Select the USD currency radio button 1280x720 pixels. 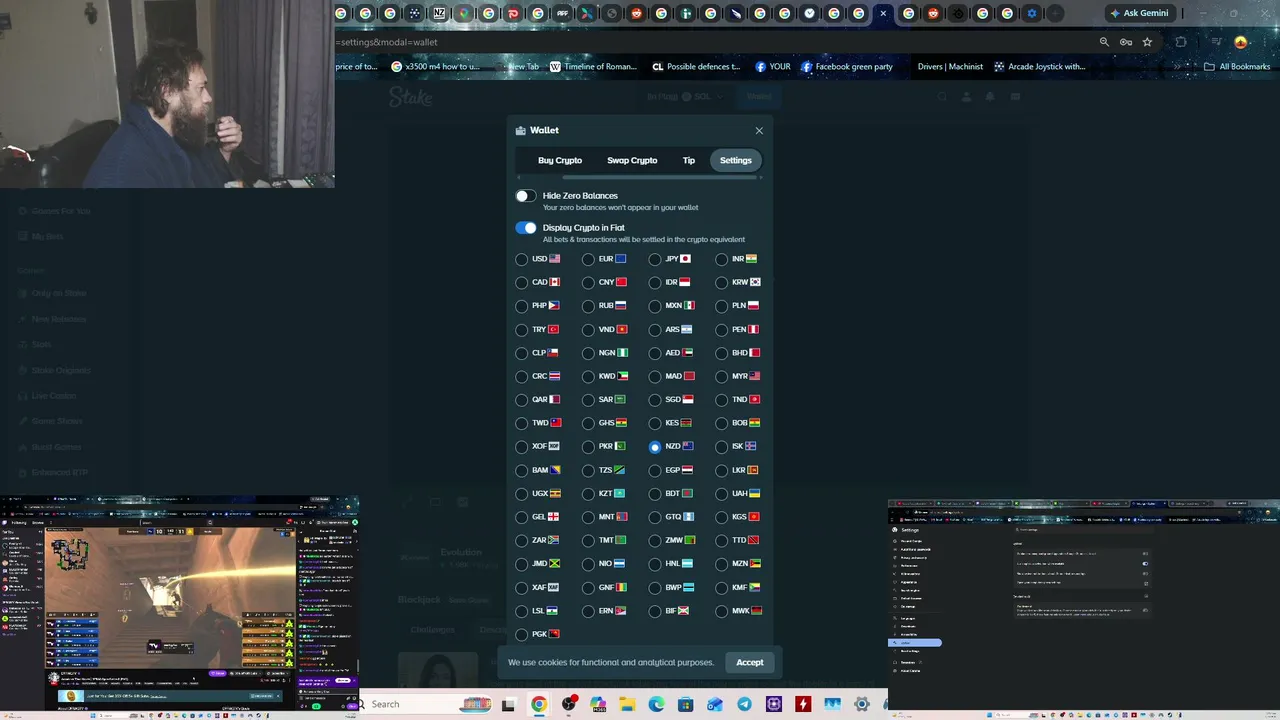522,259
